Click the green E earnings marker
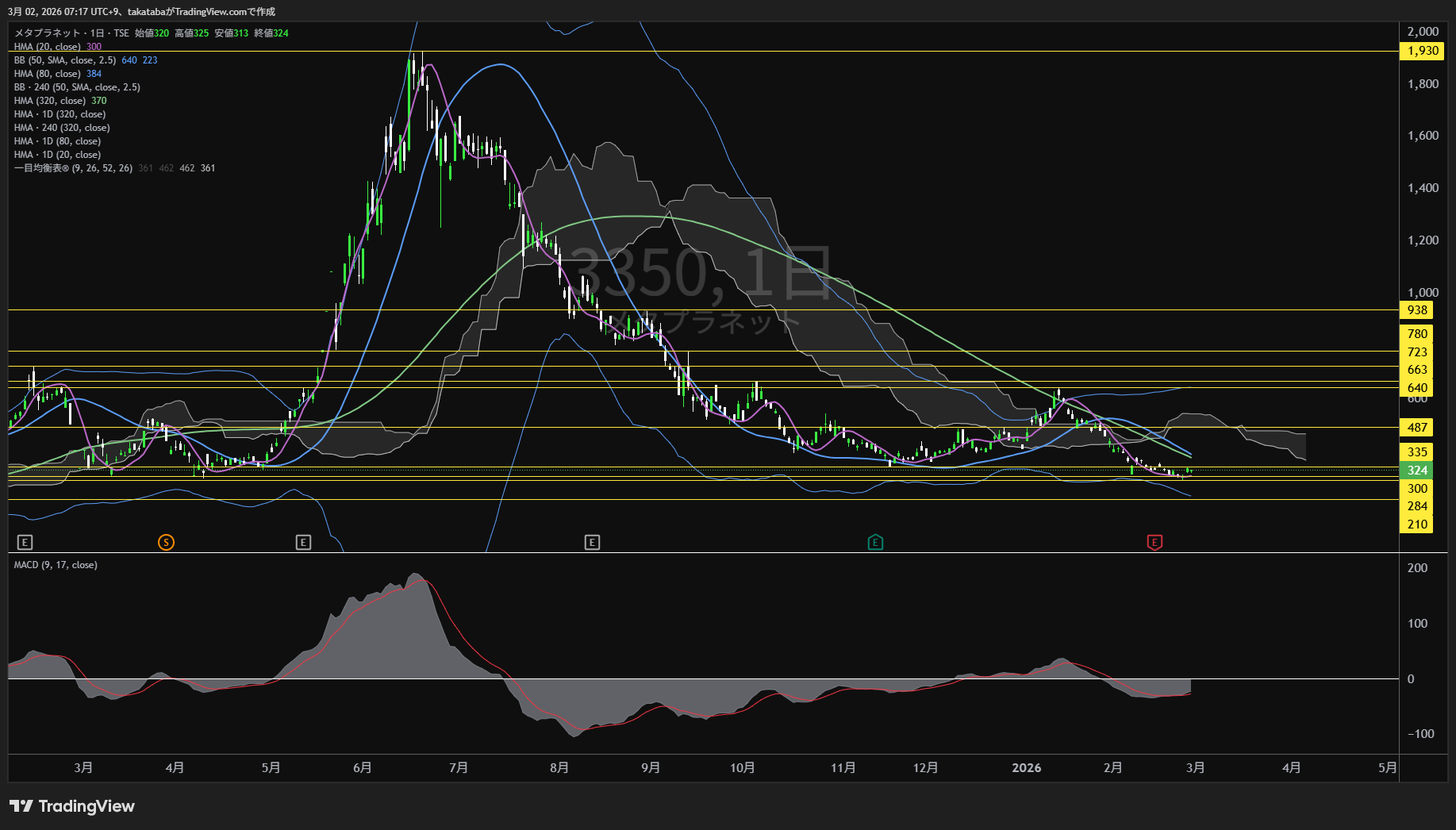The width and height of the screenshot is (1456, 830). [875, 543]
